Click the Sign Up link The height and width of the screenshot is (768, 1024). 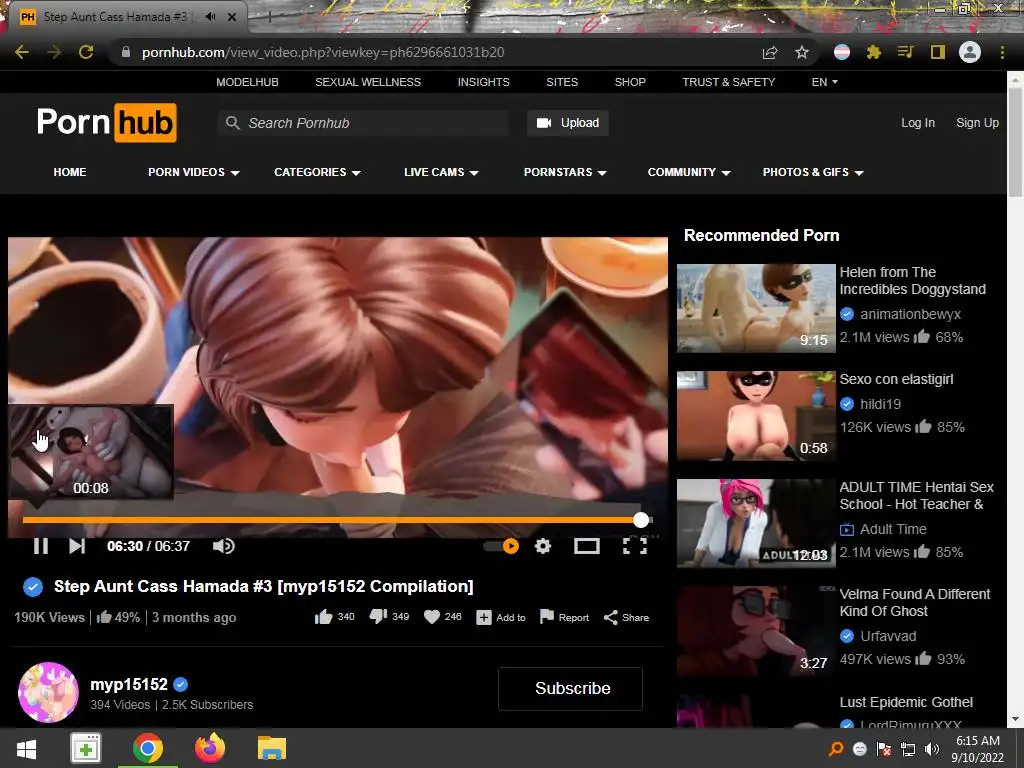[x=977, y=123]
